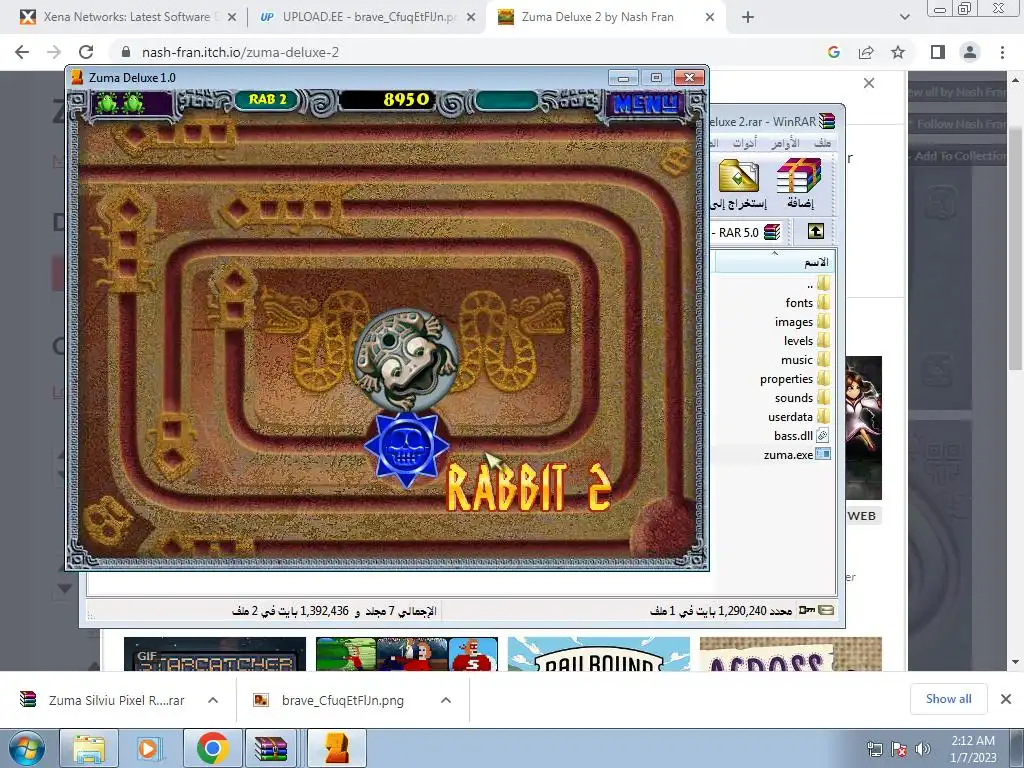Click Show all downloads
1024x768 pixels.
pyautogui.click(x=948, y=699)
